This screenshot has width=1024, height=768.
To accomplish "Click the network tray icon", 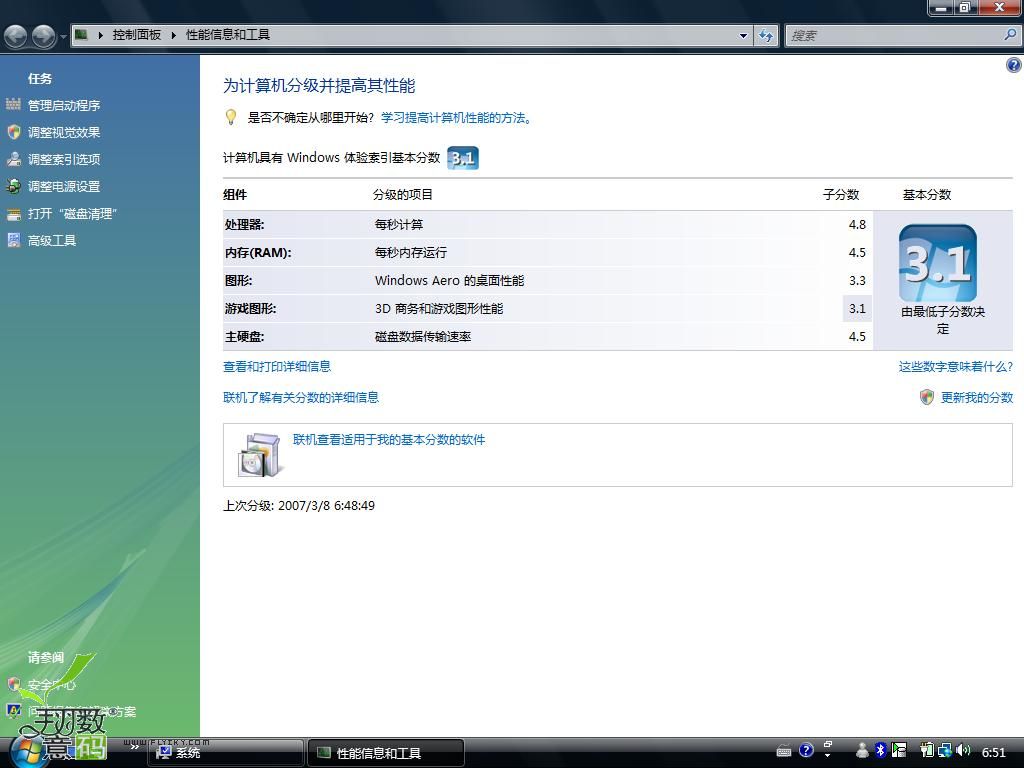I will click(944, 751).
